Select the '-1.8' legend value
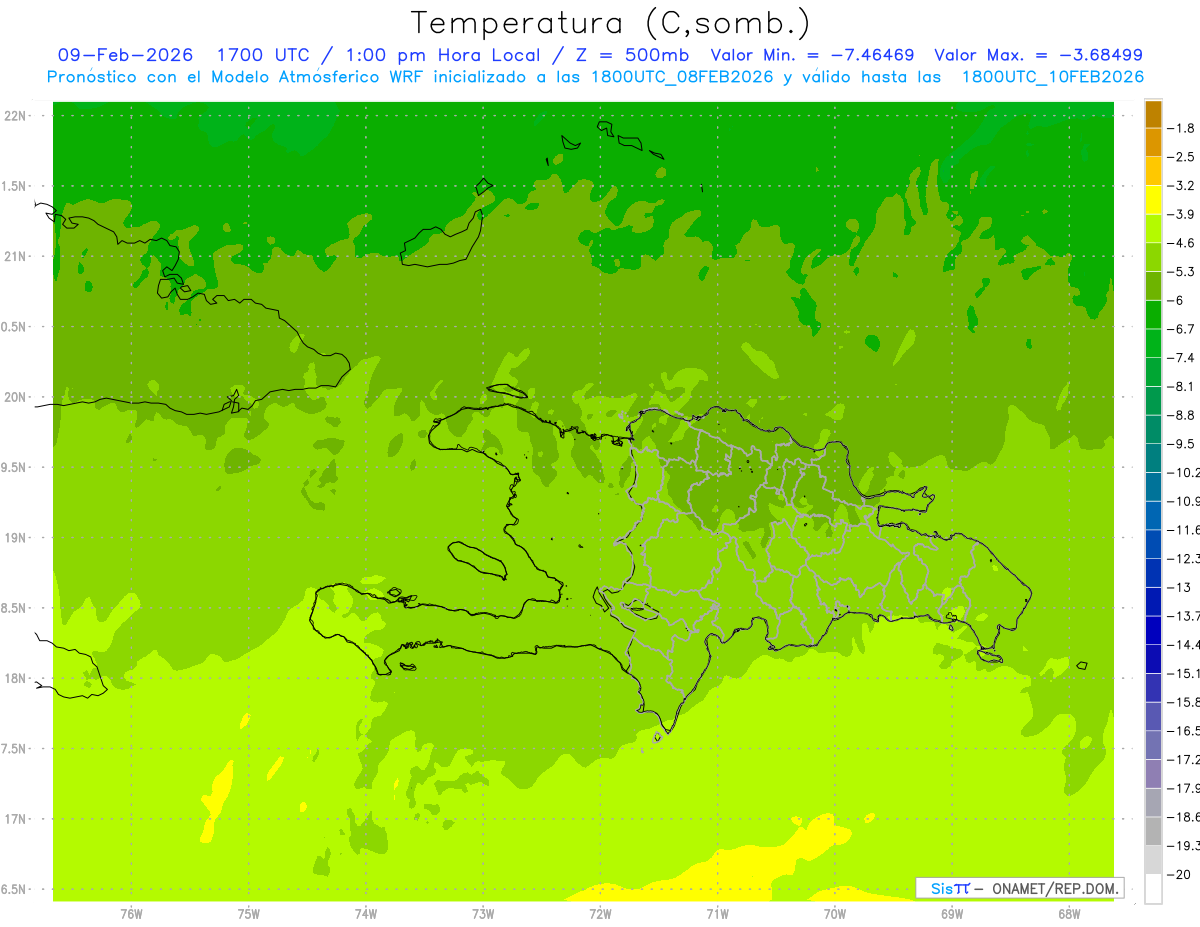The image size is (1200, 927). tap(1182, 128)
